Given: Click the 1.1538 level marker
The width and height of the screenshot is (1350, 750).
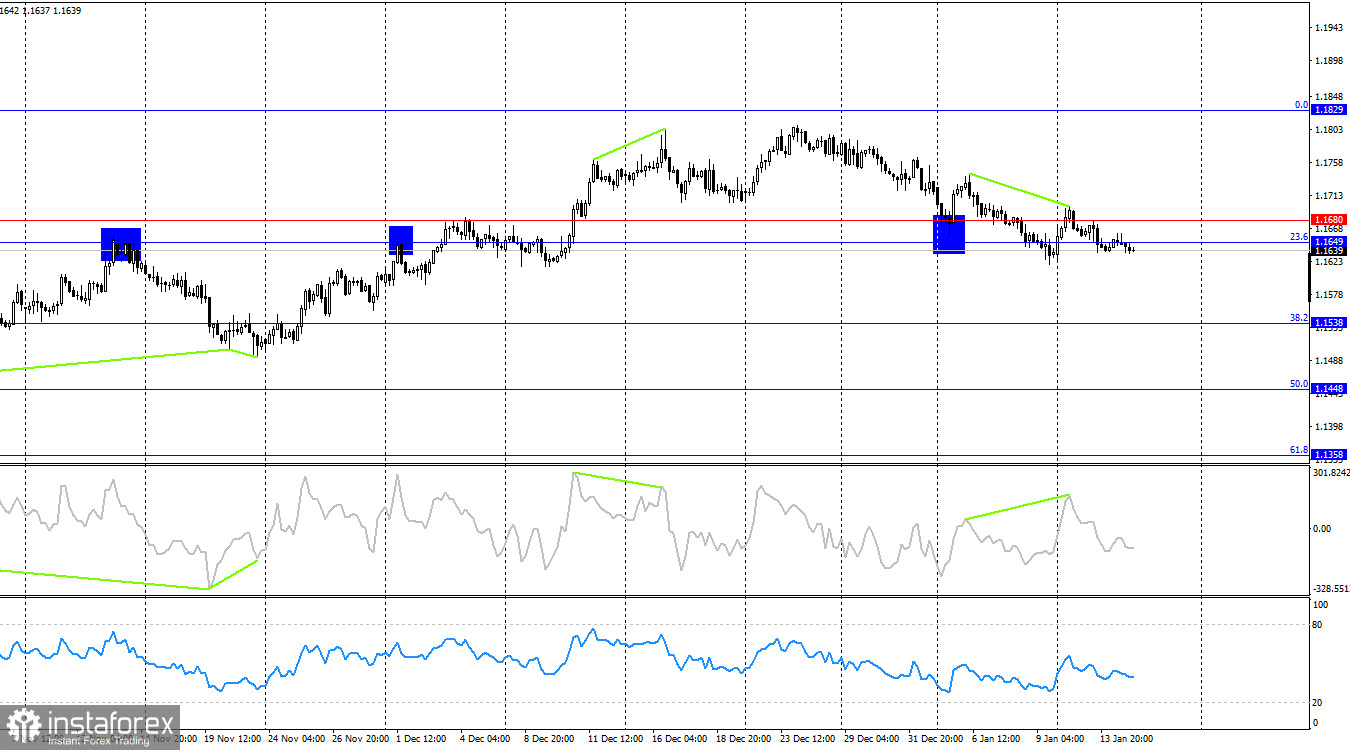Looking at the screenshot, I should point(1327,323).
